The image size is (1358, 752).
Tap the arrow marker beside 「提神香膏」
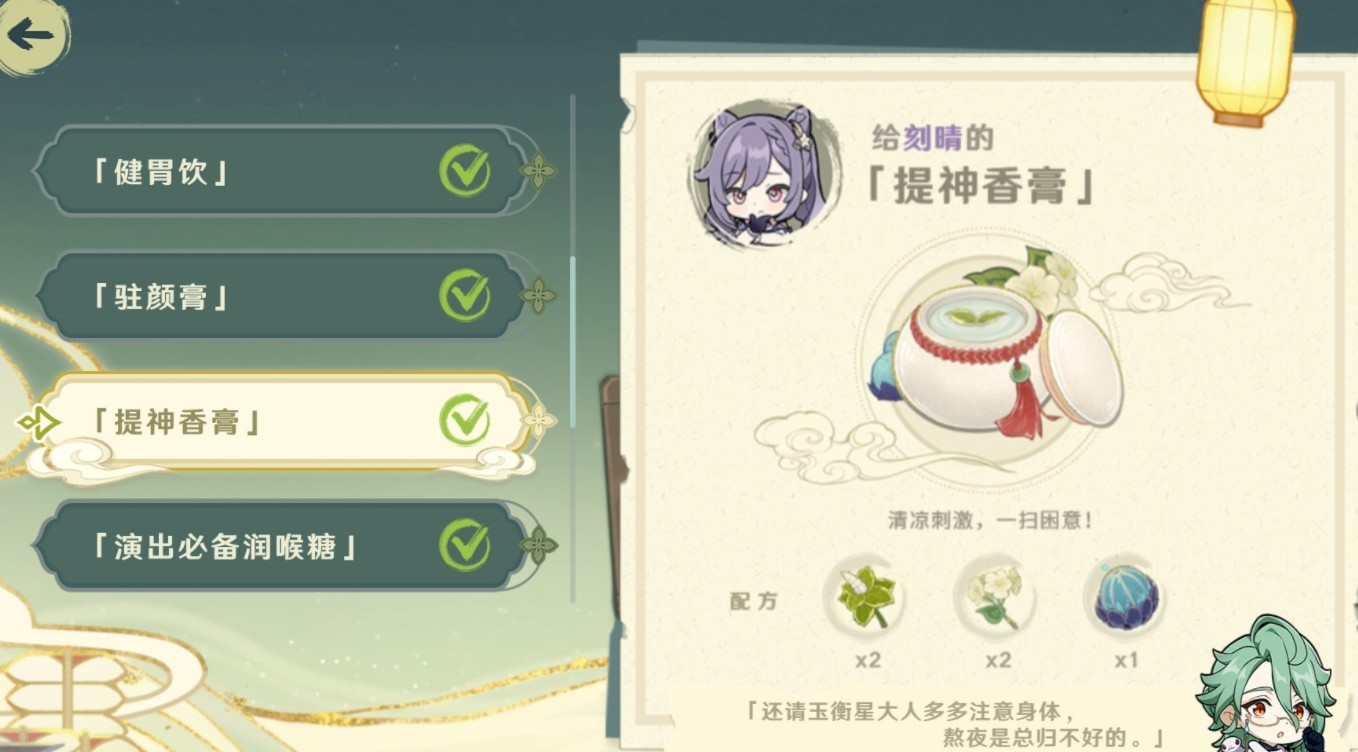tap(38, 422)
